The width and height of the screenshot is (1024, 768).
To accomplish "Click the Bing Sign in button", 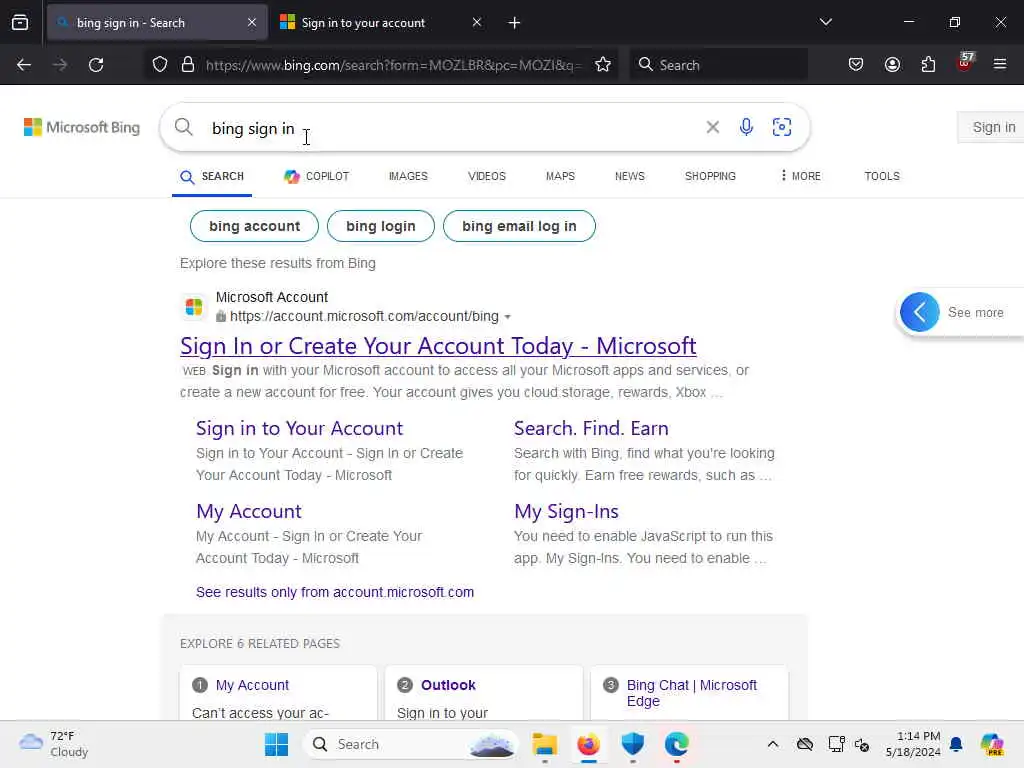I will (993, 127).
